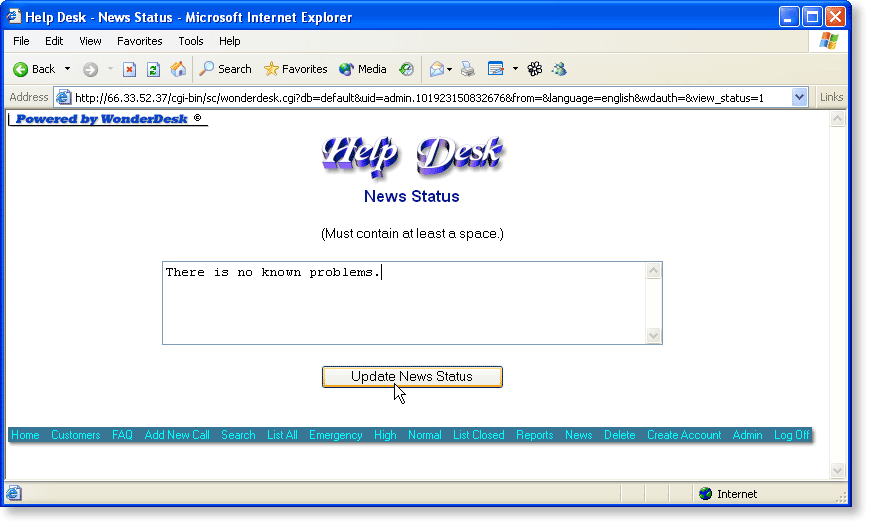Open the High priority link
Image resolution: width=872 pixels, height=527 pixels.
click(x=385, y=435)
